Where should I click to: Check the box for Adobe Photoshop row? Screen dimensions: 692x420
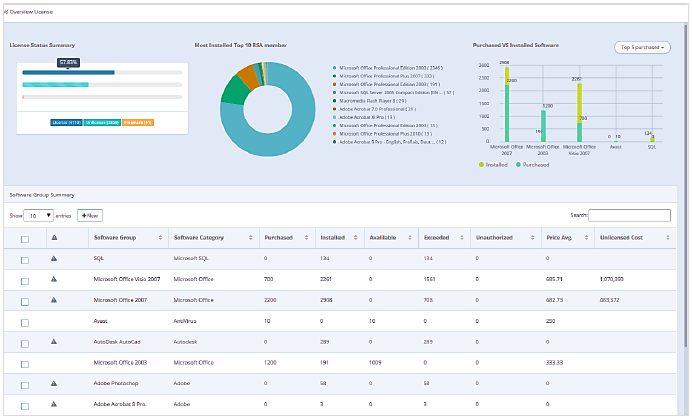point(25,385)
